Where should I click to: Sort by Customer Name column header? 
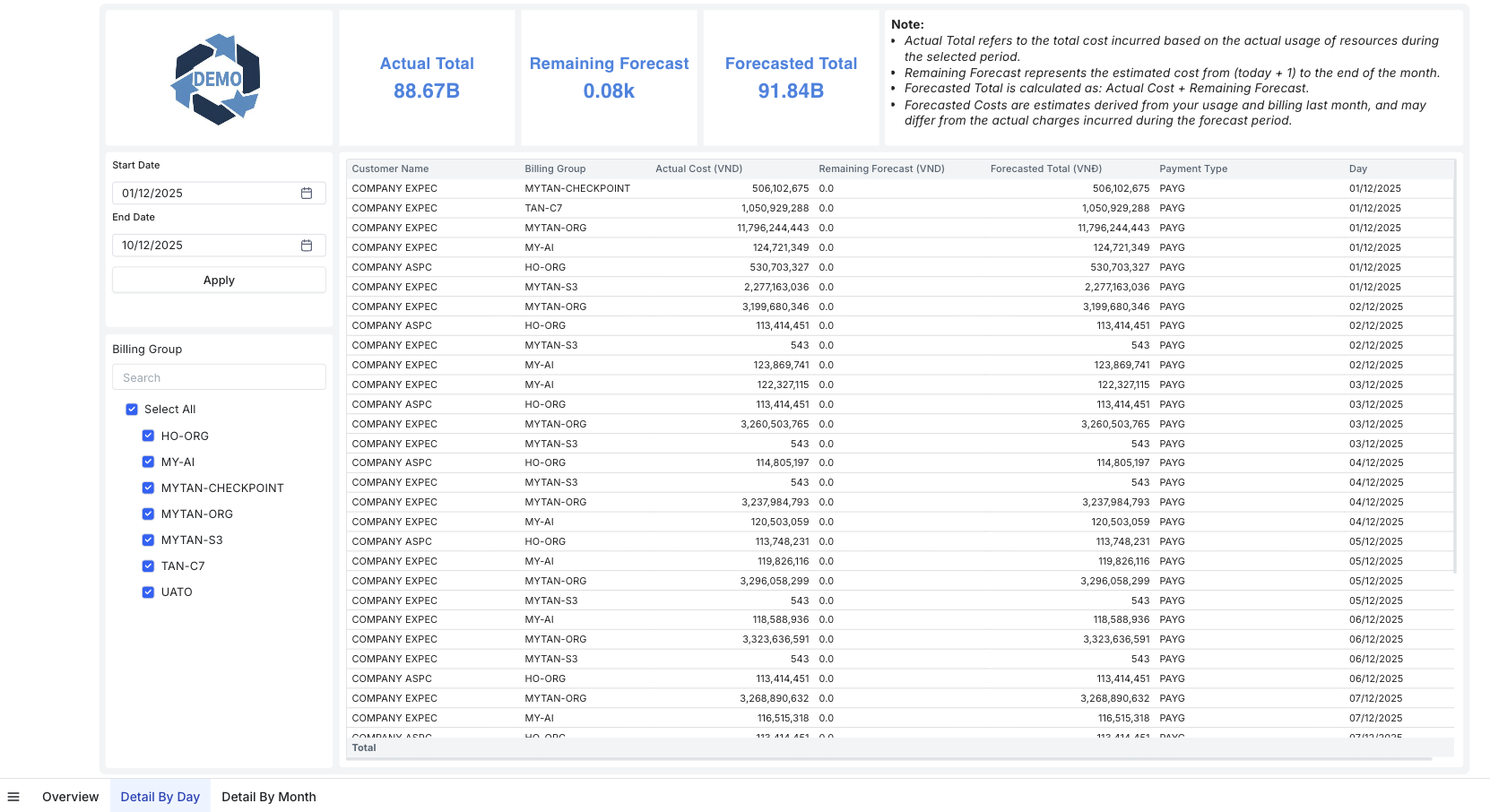pyautogui.click(x=390, y=168)
